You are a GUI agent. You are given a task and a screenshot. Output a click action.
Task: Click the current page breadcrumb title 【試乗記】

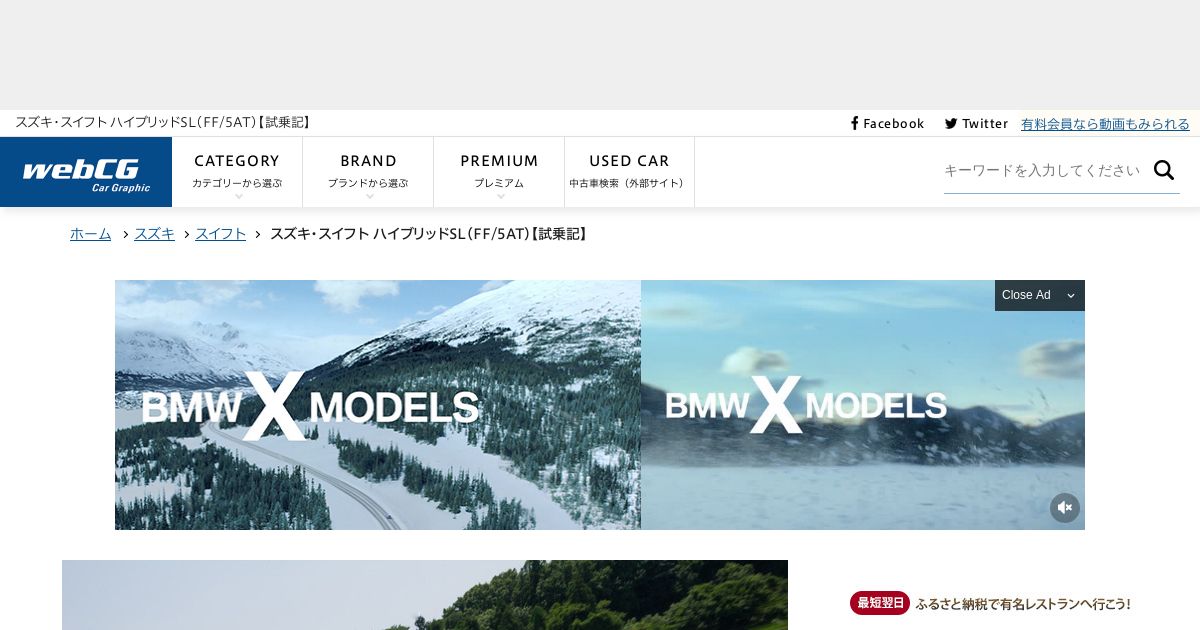(430, 234)
